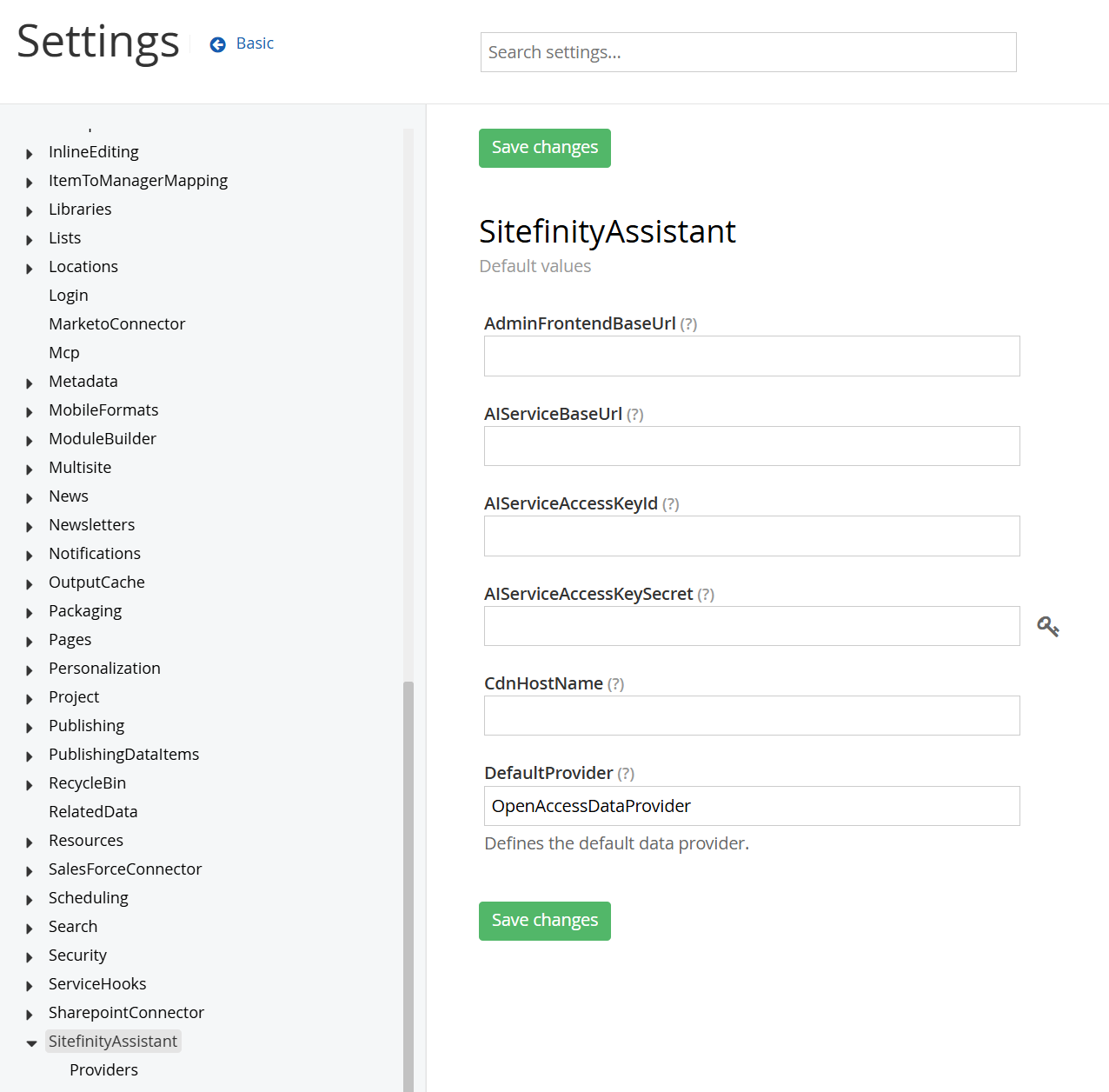The height and width of the screenshot is (1092, 1109).
Task: Open the Mcp settings item
Action: coord(64,353)
